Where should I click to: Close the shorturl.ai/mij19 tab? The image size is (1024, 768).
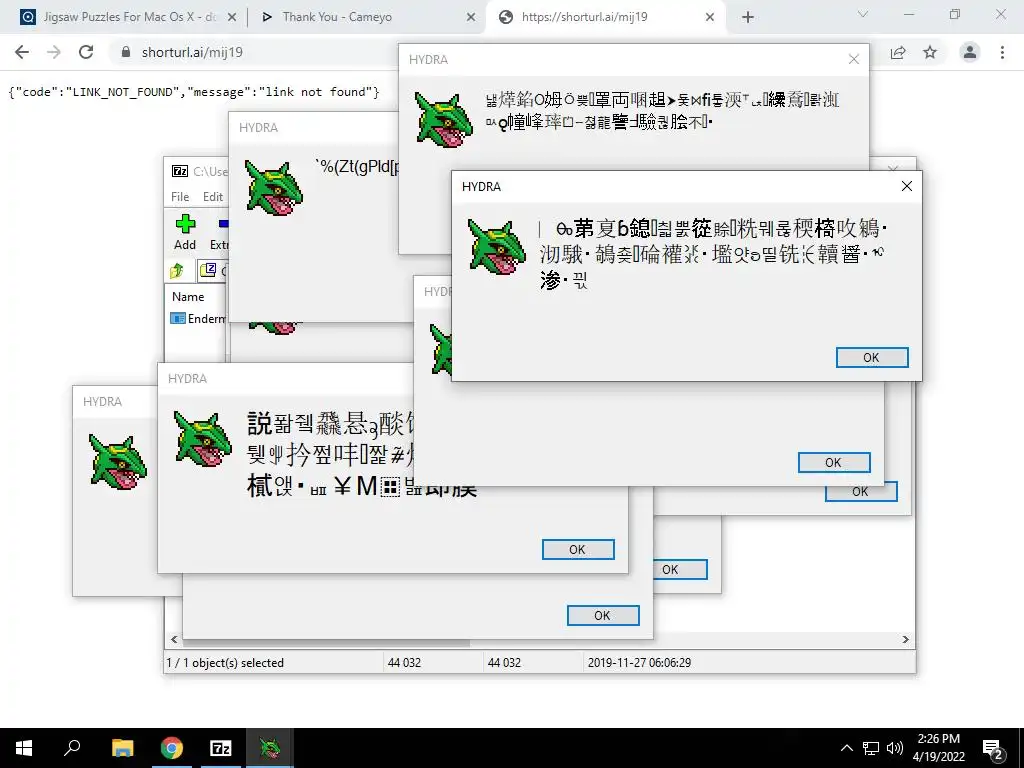pos(710,18)
